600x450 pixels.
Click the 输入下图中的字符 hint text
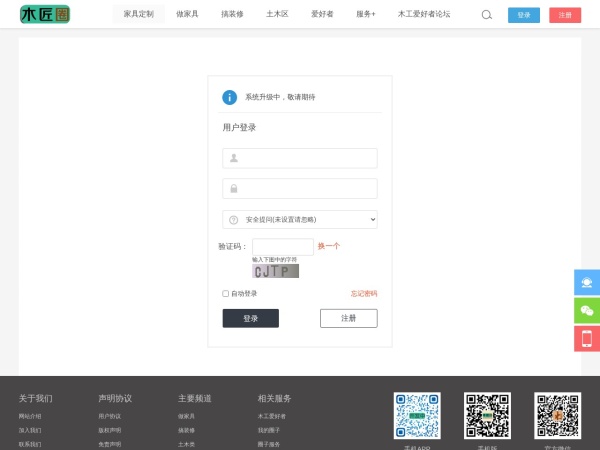click(x=274, y=260)
